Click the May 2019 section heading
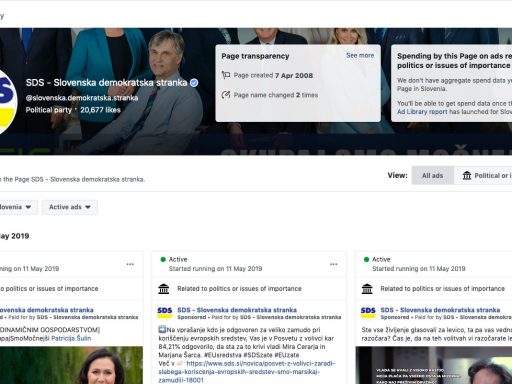The image size is (512, 384). pyautogui.click(x=14, y=236)
